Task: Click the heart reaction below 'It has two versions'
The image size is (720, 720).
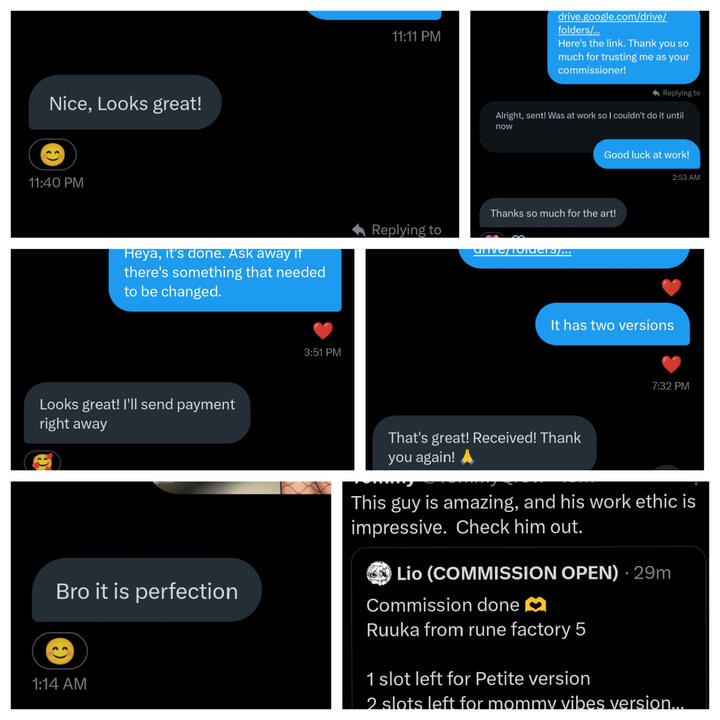Action: (671, 364)
